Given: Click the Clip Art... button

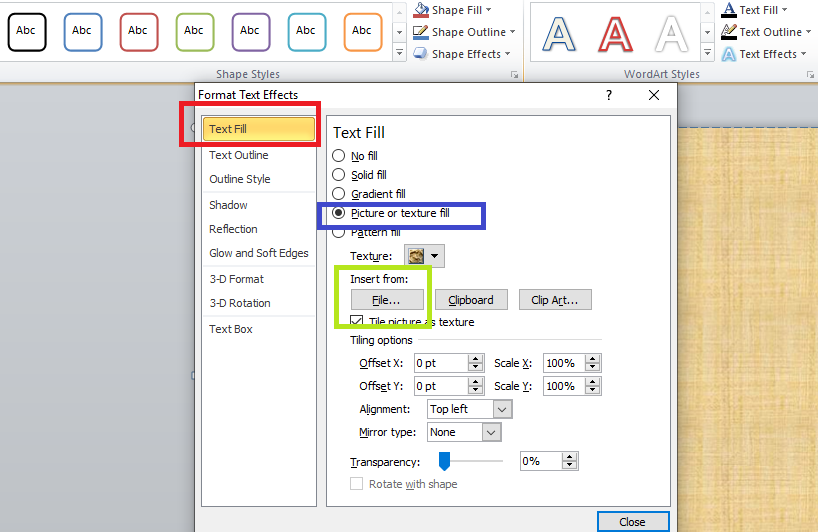Looking at the screenshot, I should 560,300.
